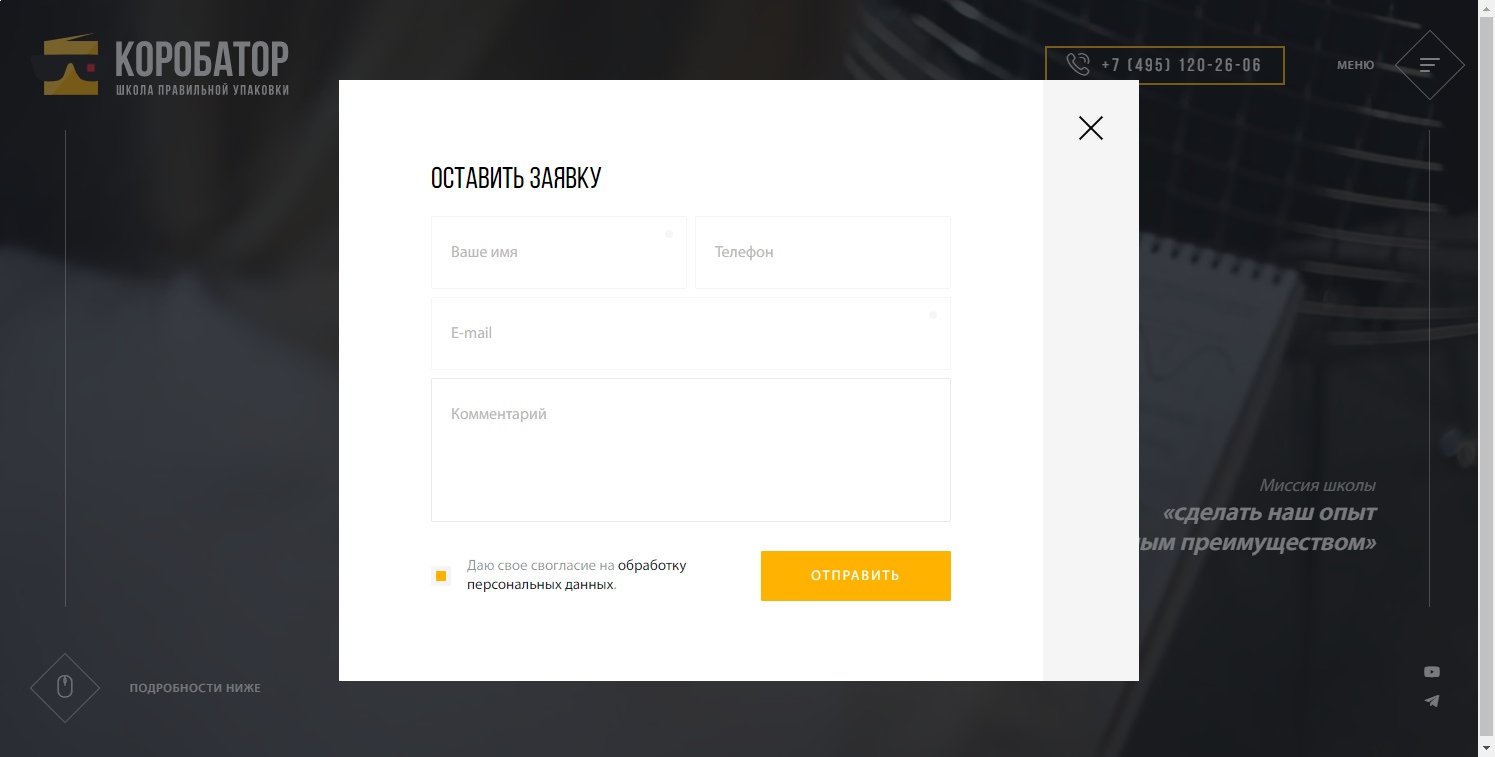Image resolution: width=1495 pixels, height=757 pixels.
Task: Click the mouse scroll icon
Action: click(65, 687)
